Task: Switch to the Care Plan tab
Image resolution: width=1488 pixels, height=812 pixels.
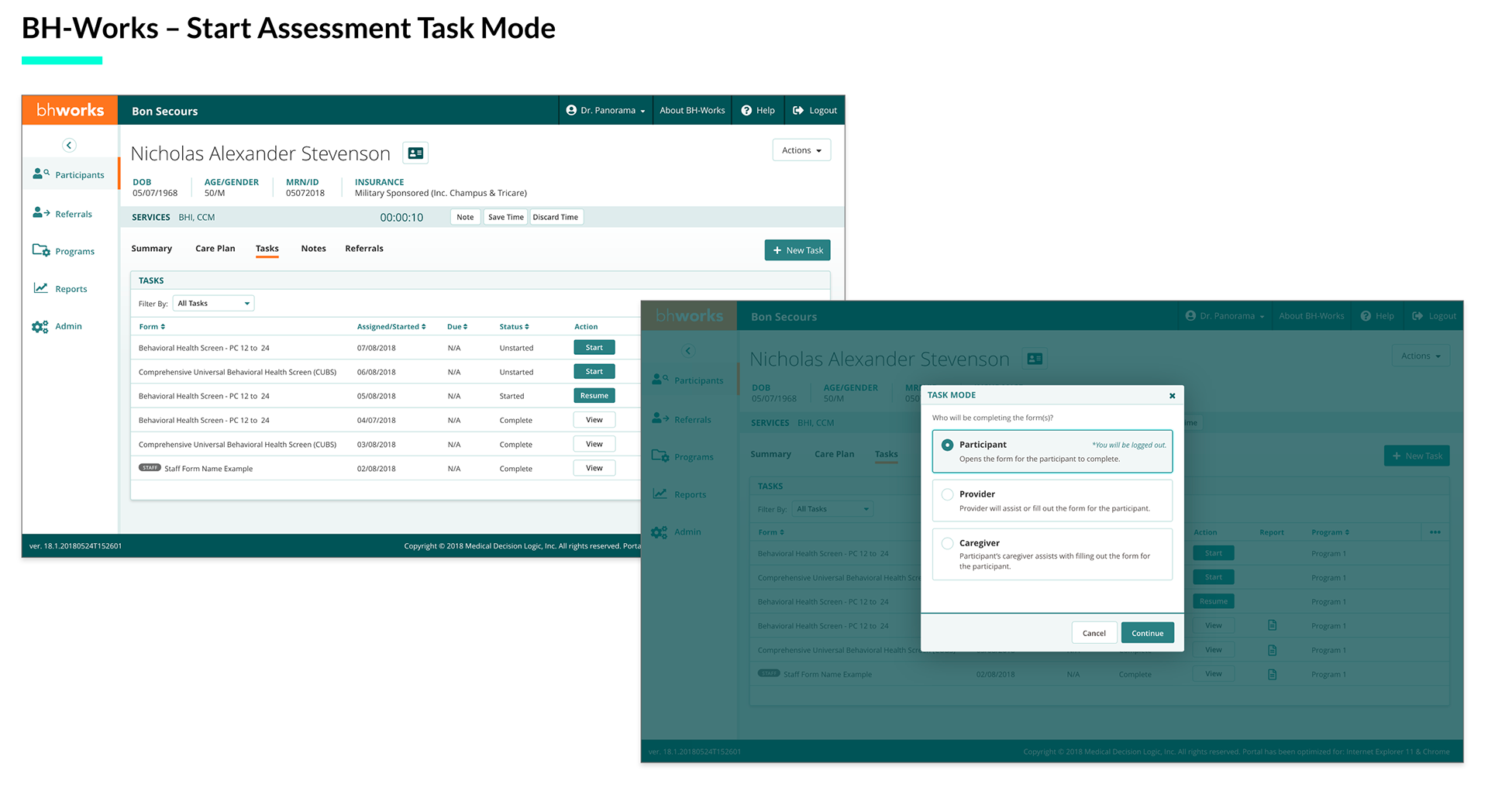Action: pos(215,249)
